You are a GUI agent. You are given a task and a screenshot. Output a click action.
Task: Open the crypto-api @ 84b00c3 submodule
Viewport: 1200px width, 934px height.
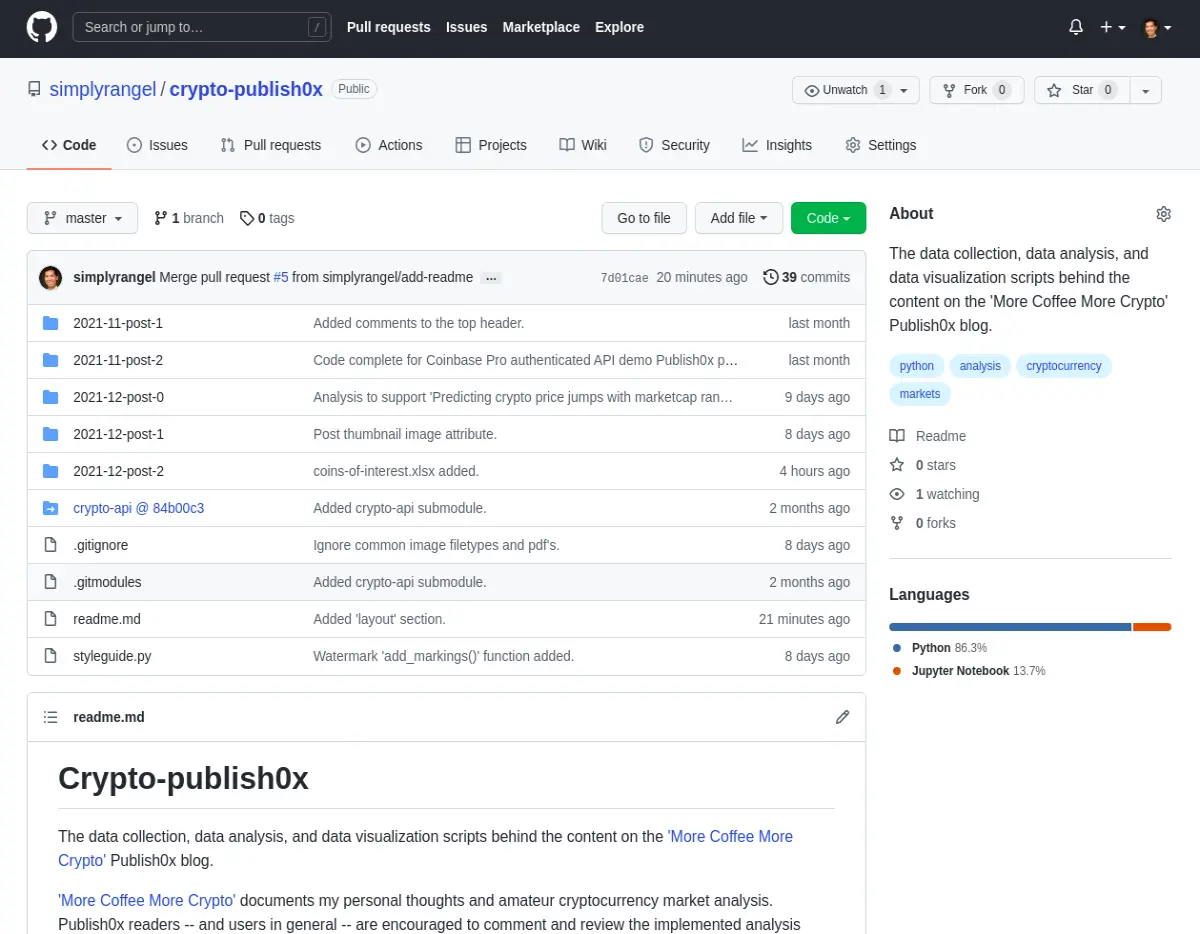coord(139,508)
